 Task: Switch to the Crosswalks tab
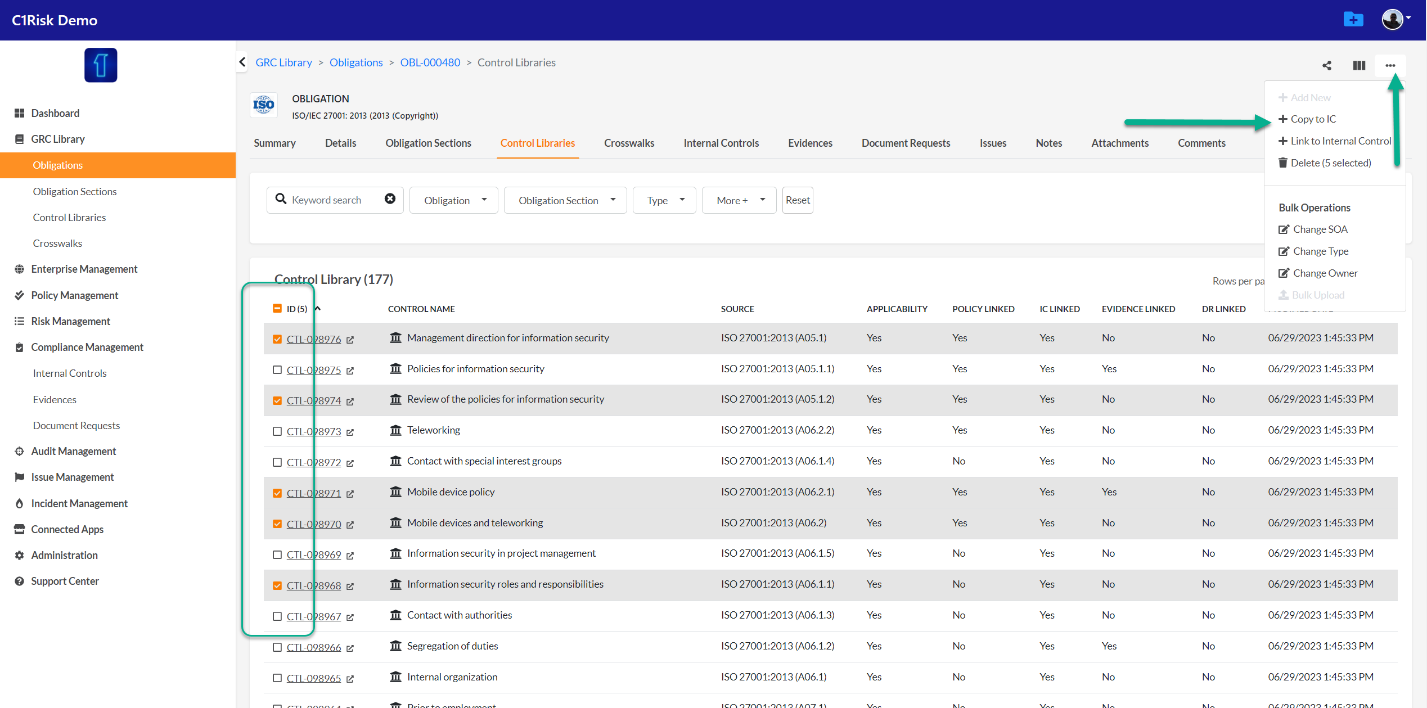coord(629,143)
